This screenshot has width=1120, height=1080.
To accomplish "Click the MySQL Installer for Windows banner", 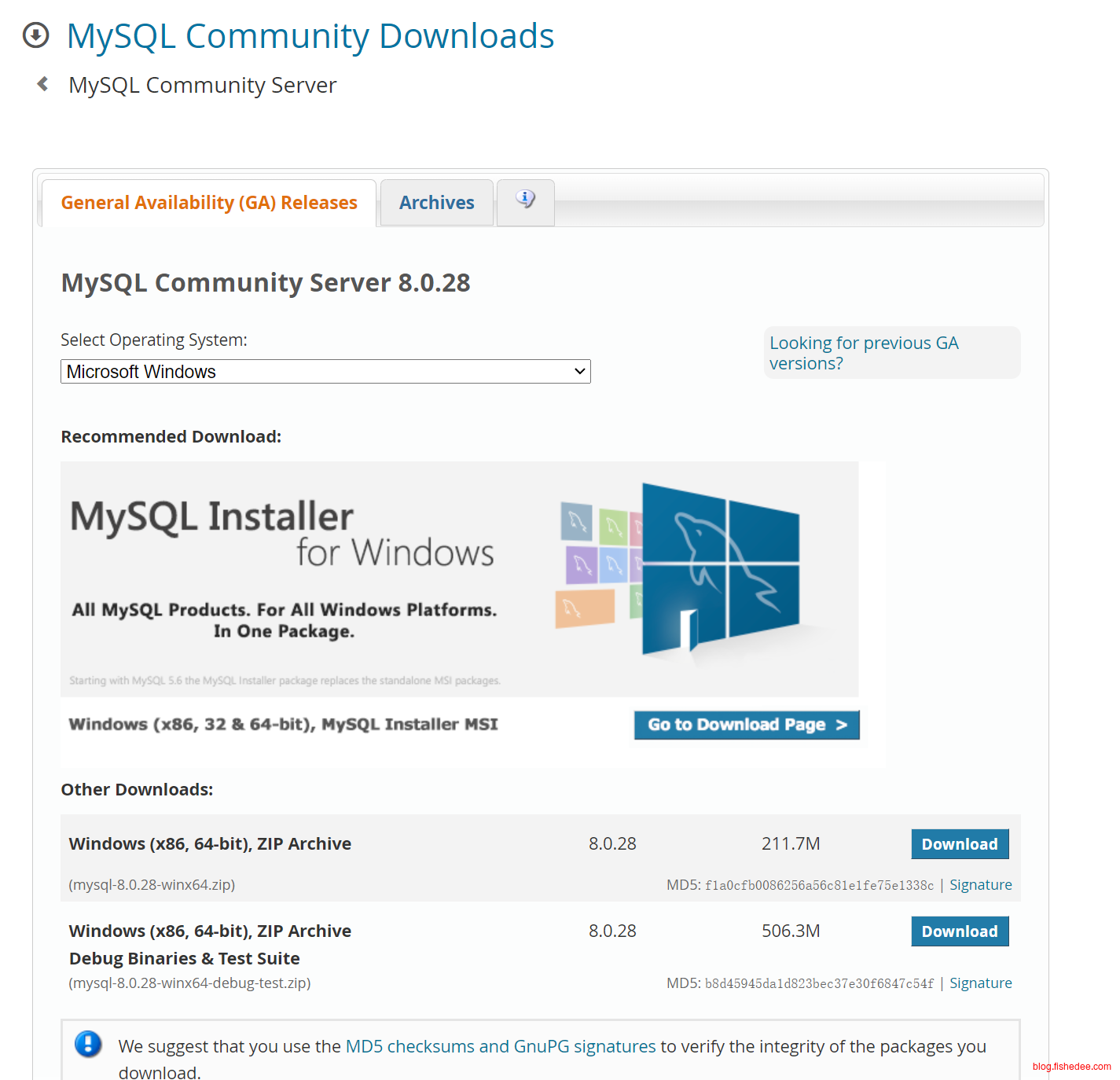I will (283, 566).
